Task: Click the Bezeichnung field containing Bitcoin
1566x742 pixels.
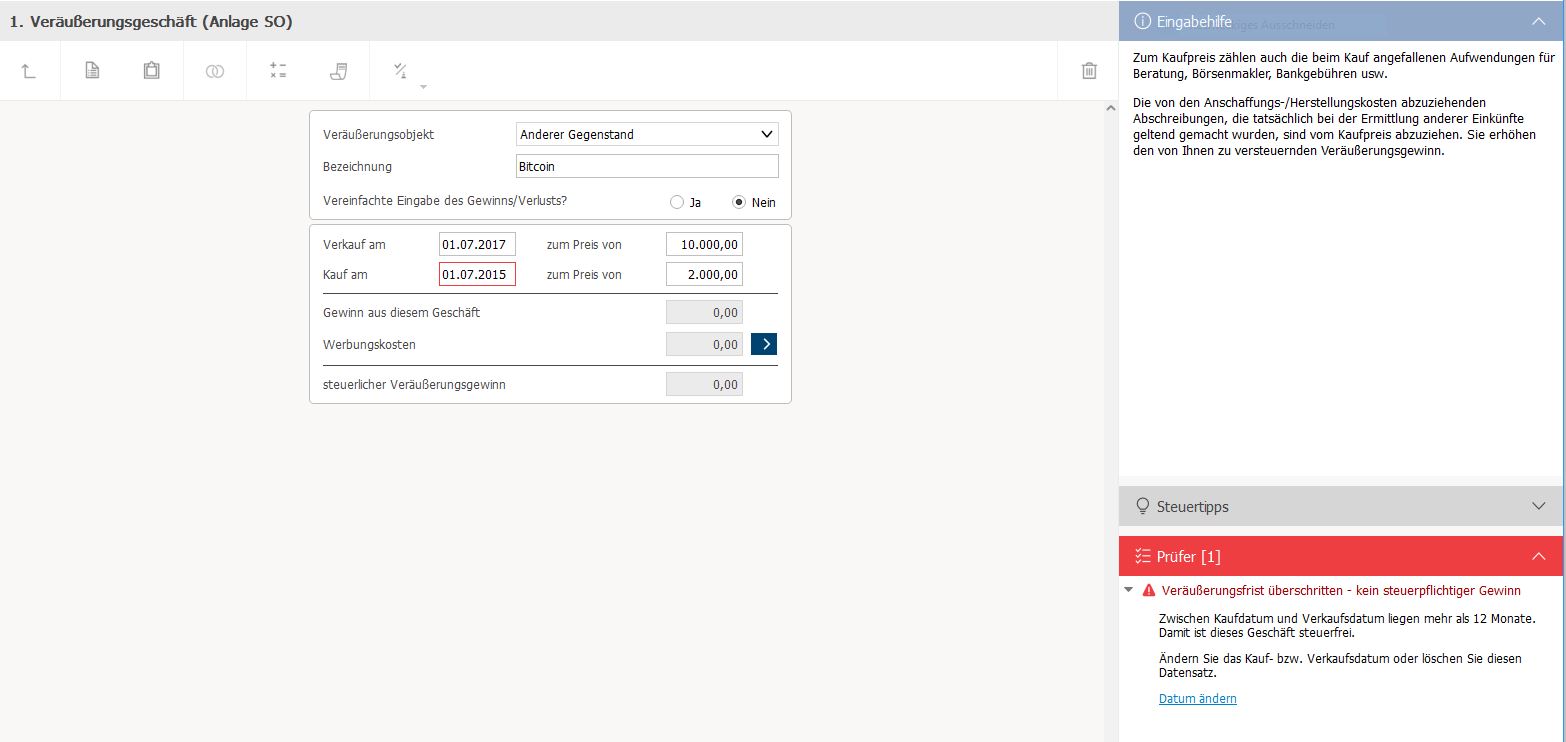Action: pos(647,166)
